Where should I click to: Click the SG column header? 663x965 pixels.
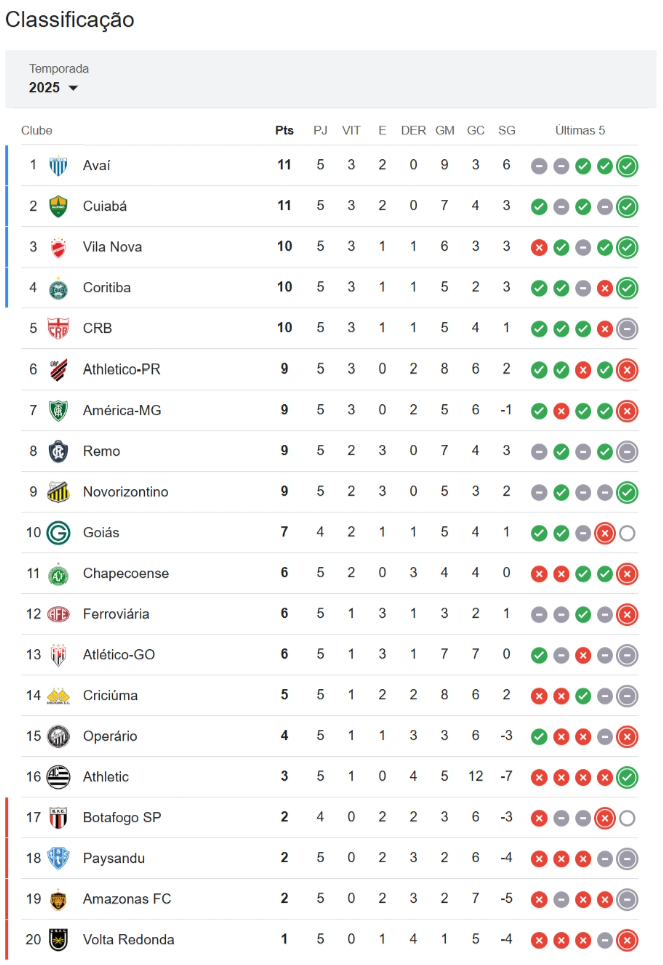pyautogui.click(x=507, y=130)
